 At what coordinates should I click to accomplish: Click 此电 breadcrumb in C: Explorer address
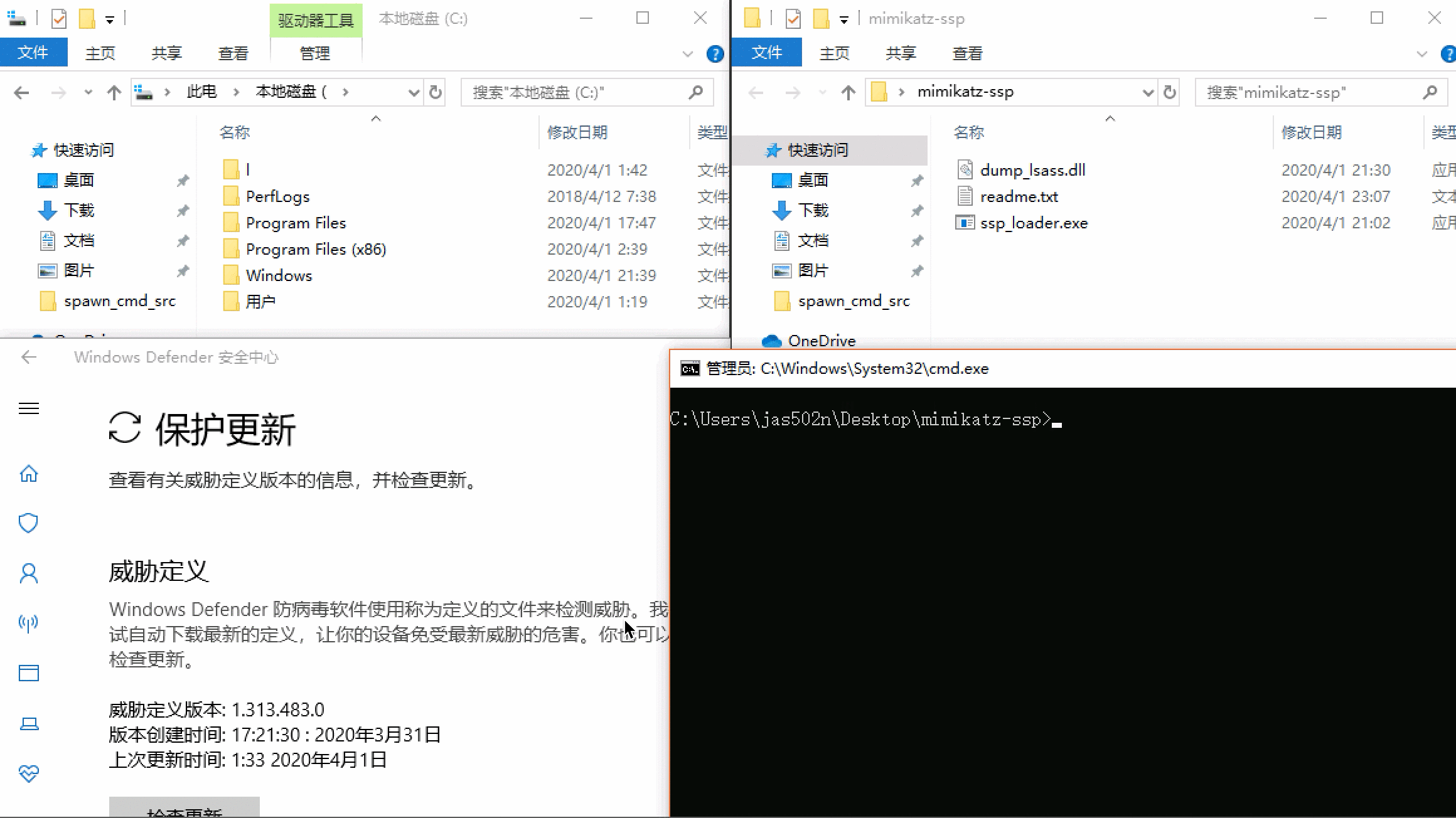201,92
